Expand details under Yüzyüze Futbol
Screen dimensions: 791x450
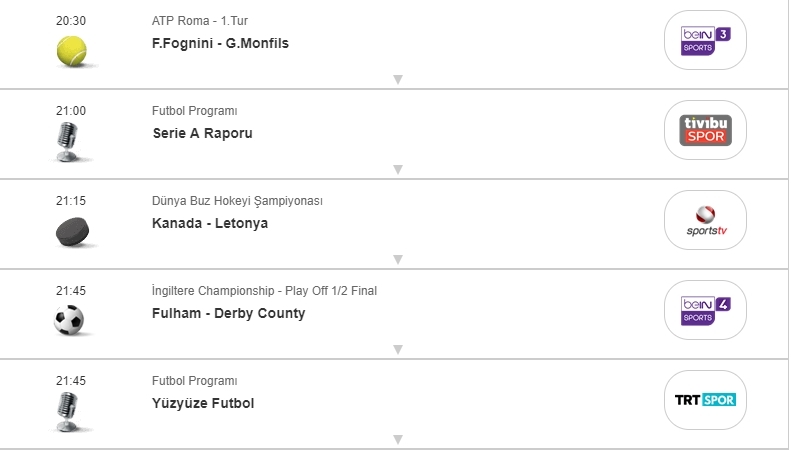tap(397, 439)
